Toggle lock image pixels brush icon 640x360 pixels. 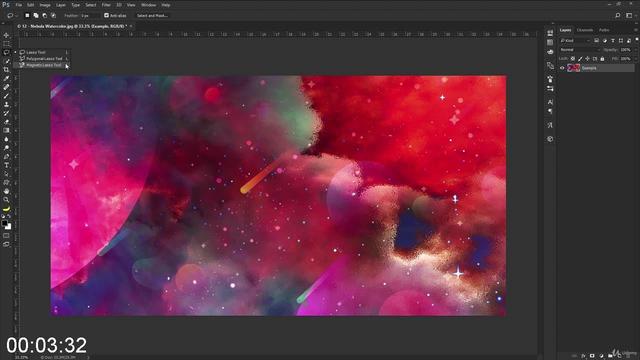coord(580,59)
